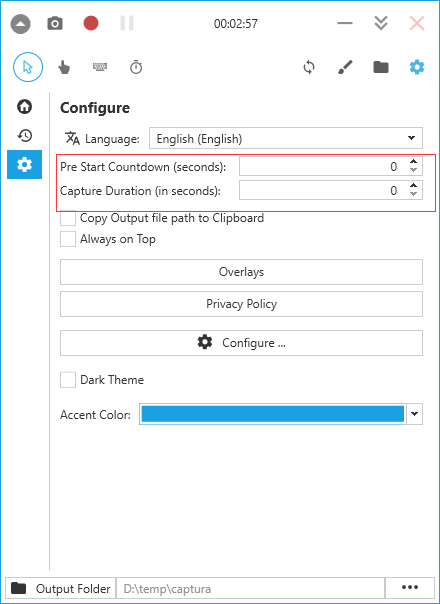Enable the Dark Theme checkbox
Image resolution: width=440 pixels, height=604 pixels.
(x=68, y=380)
